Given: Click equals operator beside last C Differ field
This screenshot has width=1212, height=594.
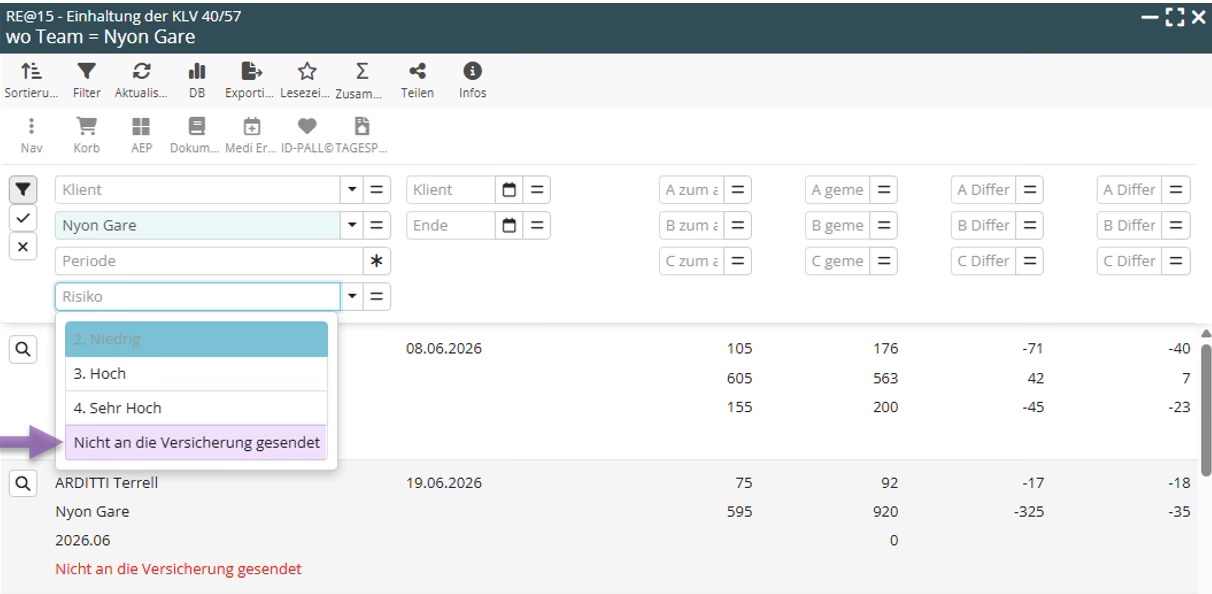Looking at the screenshot, I should pyautogui.click(x=1176, y=261).
